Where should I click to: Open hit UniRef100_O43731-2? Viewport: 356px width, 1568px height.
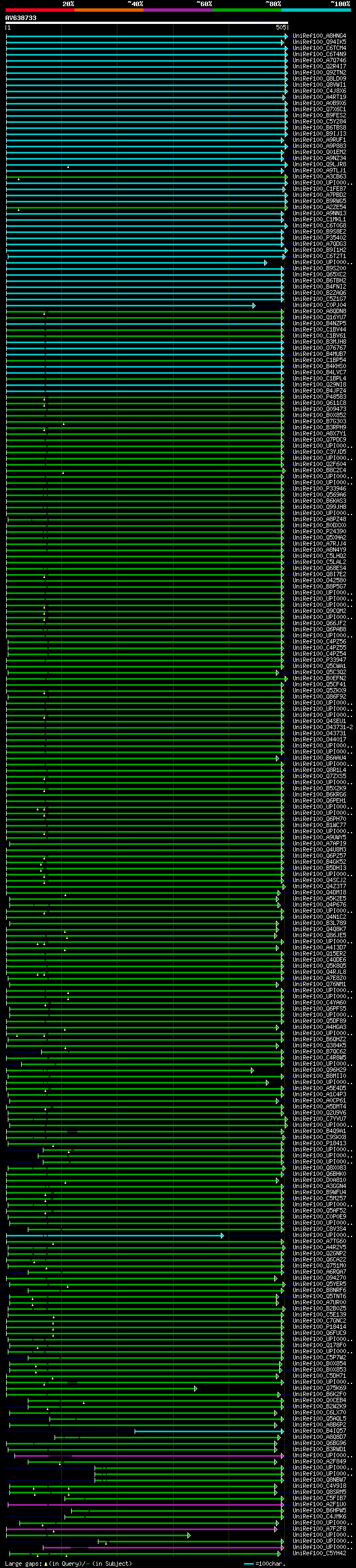323,728
